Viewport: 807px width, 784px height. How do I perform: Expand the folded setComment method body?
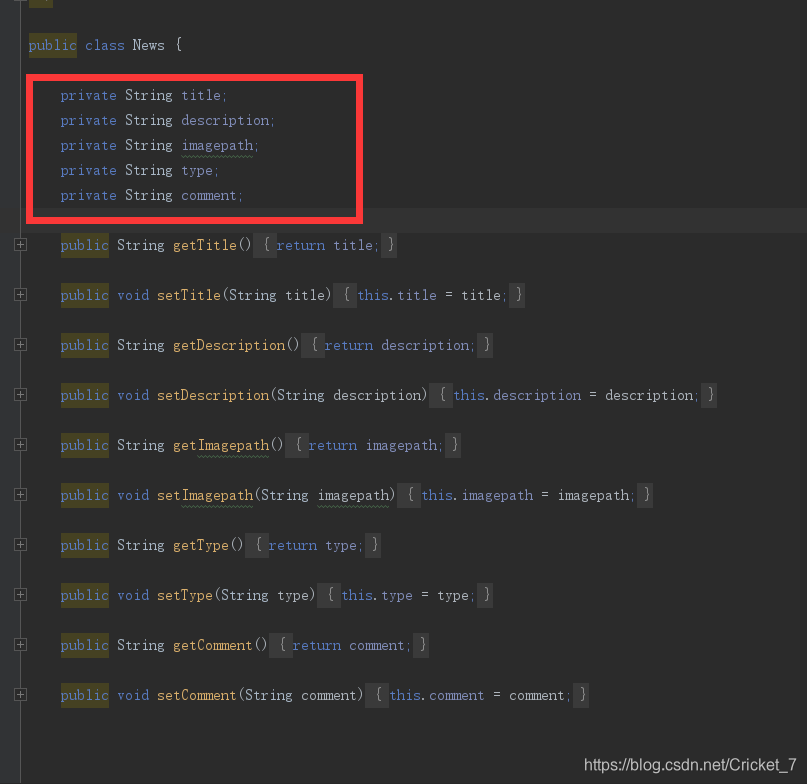pos(20,694)
